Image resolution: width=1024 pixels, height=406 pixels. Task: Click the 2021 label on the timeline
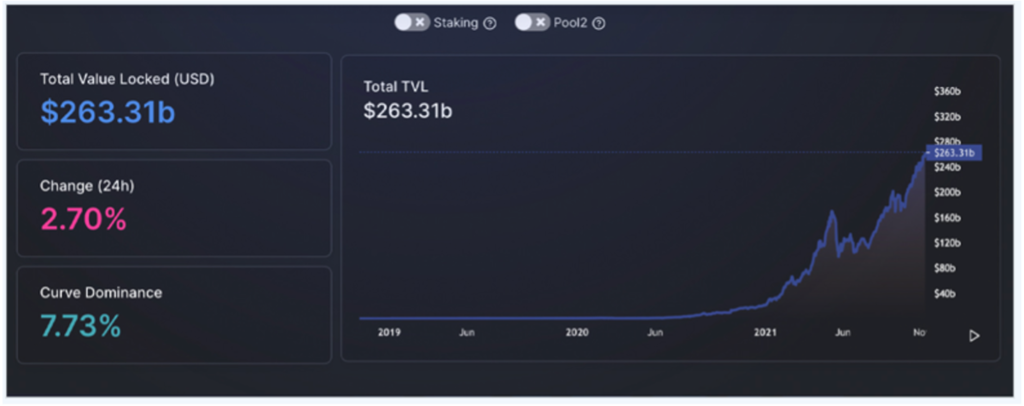tap(765, 333)
